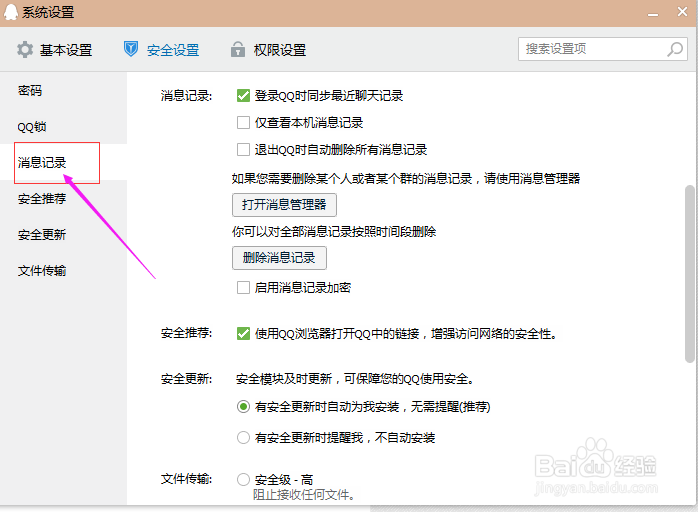698x512 pixels.
Task: Enable 仅查看本机消息记录 checkbox
Action: click(243, 122)
